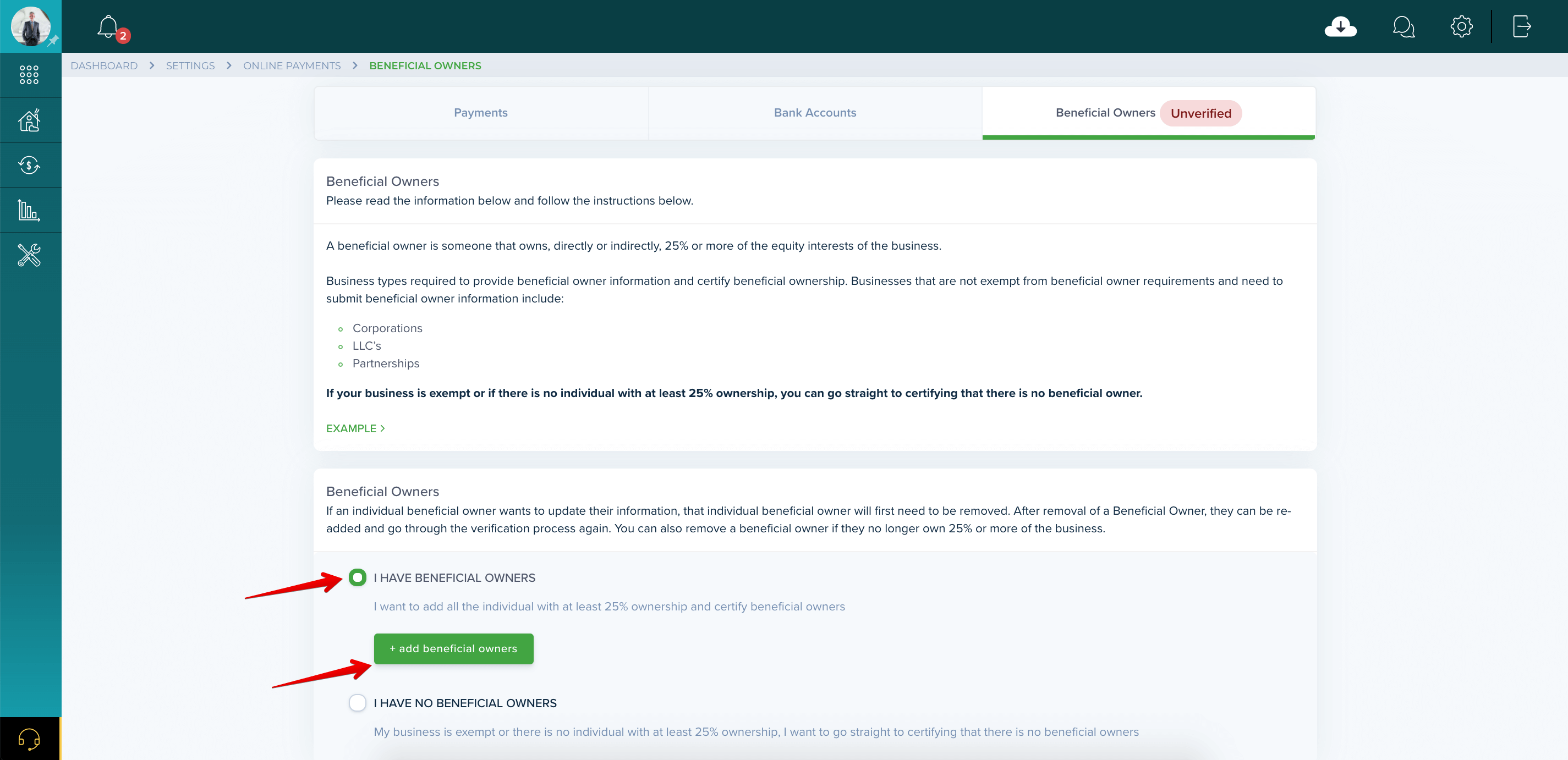Open the notifications bell
Screen dimensions: 1568x760
pos(108,27)
